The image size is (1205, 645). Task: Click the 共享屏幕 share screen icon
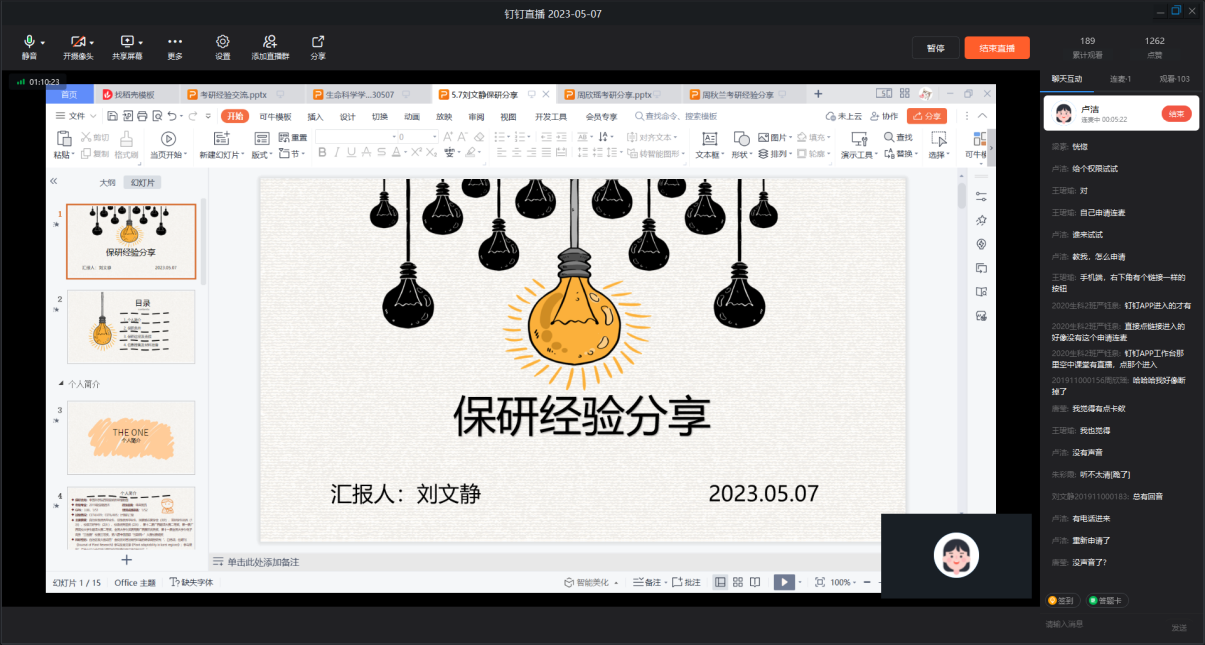click(x=126, y=41)
